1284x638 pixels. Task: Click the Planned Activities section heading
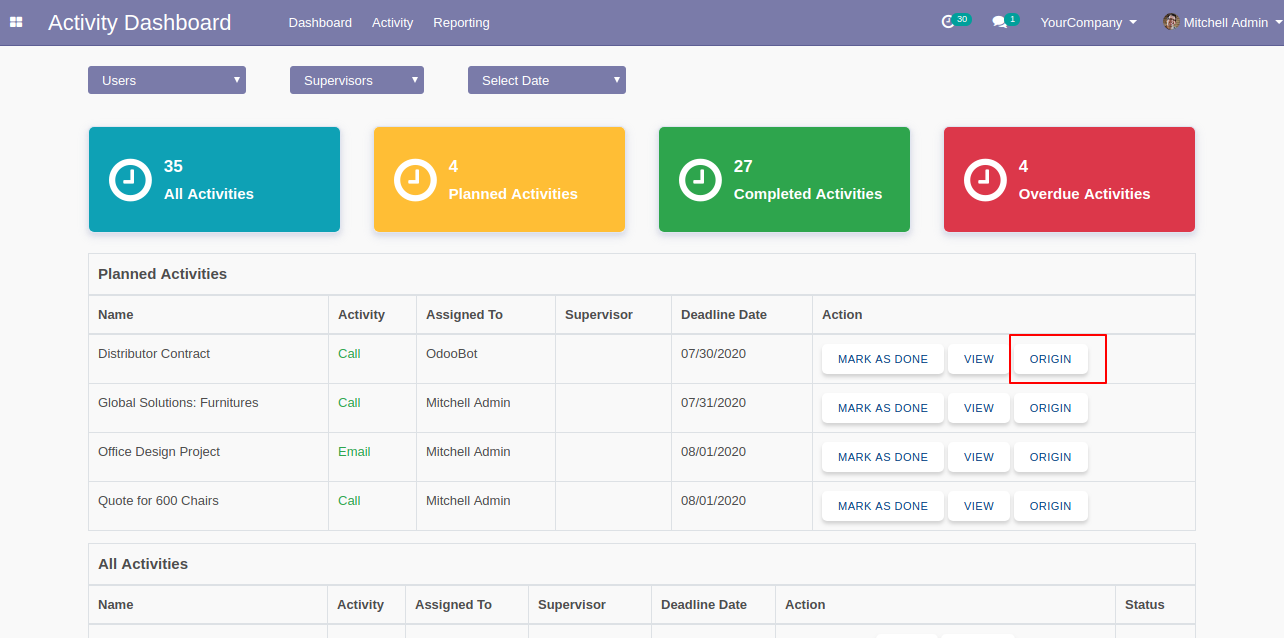click(162, 274)
